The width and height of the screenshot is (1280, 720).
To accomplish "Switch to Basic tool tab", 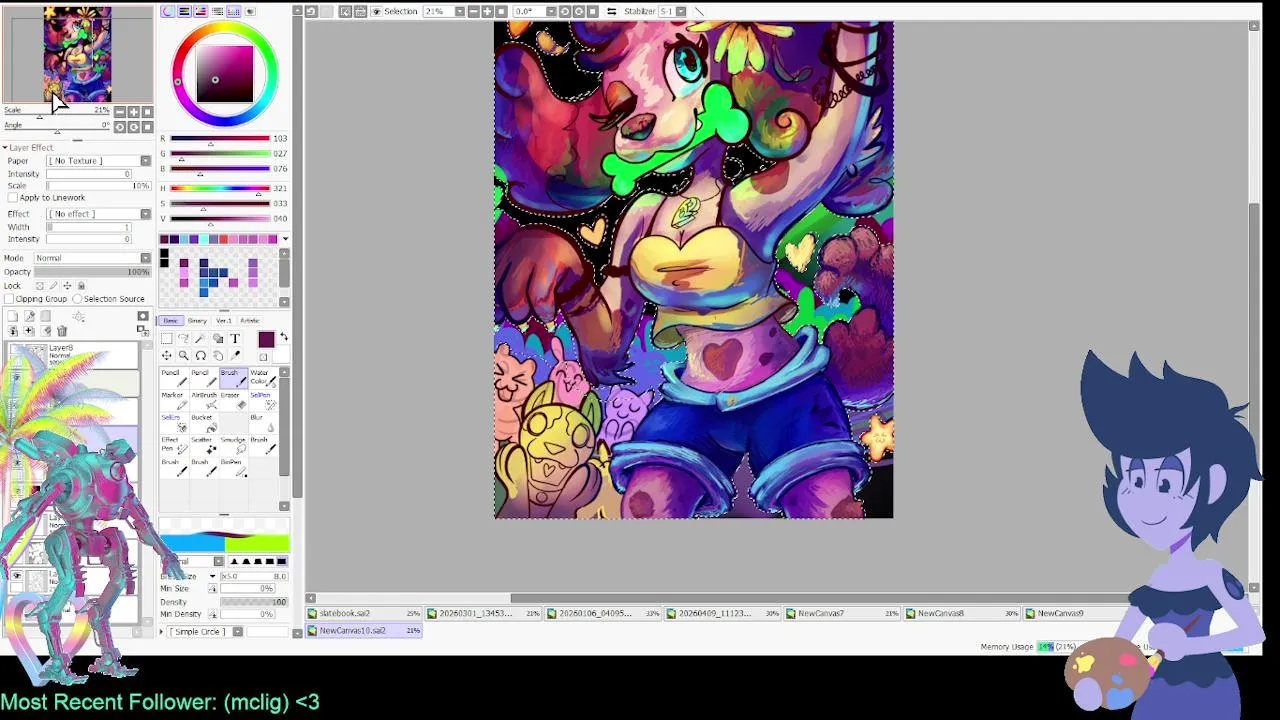I will [x=171, y=321].
